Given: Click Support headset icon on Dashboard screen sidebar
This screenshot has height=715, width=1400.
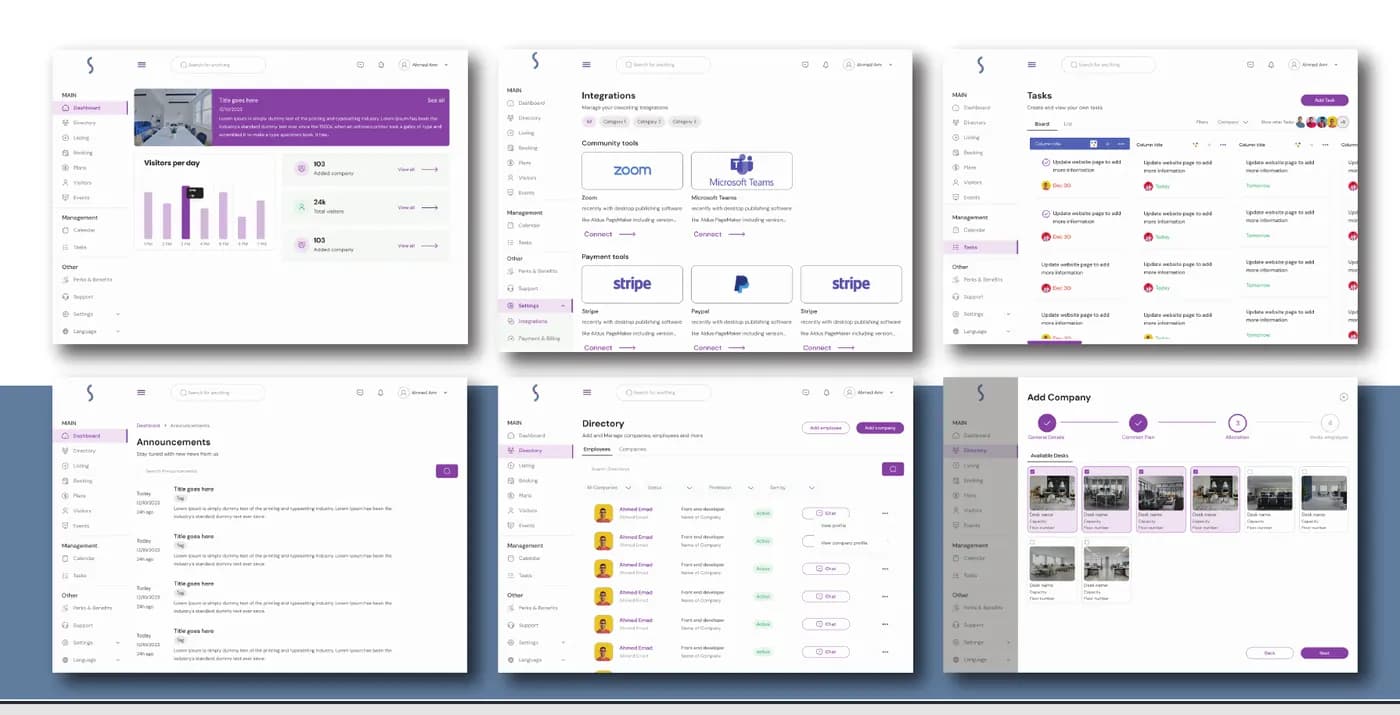Looking at the screenshot, I should (x=66, y=297).
